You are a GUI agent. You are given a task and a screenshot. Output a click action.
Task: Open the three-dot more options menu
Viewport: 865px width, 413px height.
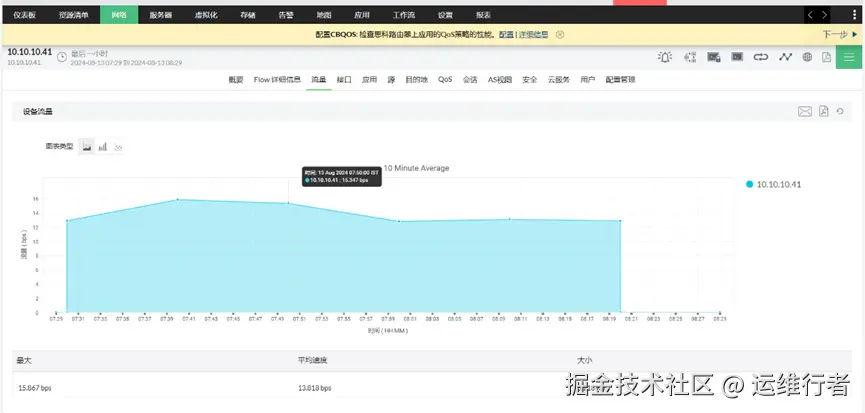pyautogui.click(x=855, y=15)
